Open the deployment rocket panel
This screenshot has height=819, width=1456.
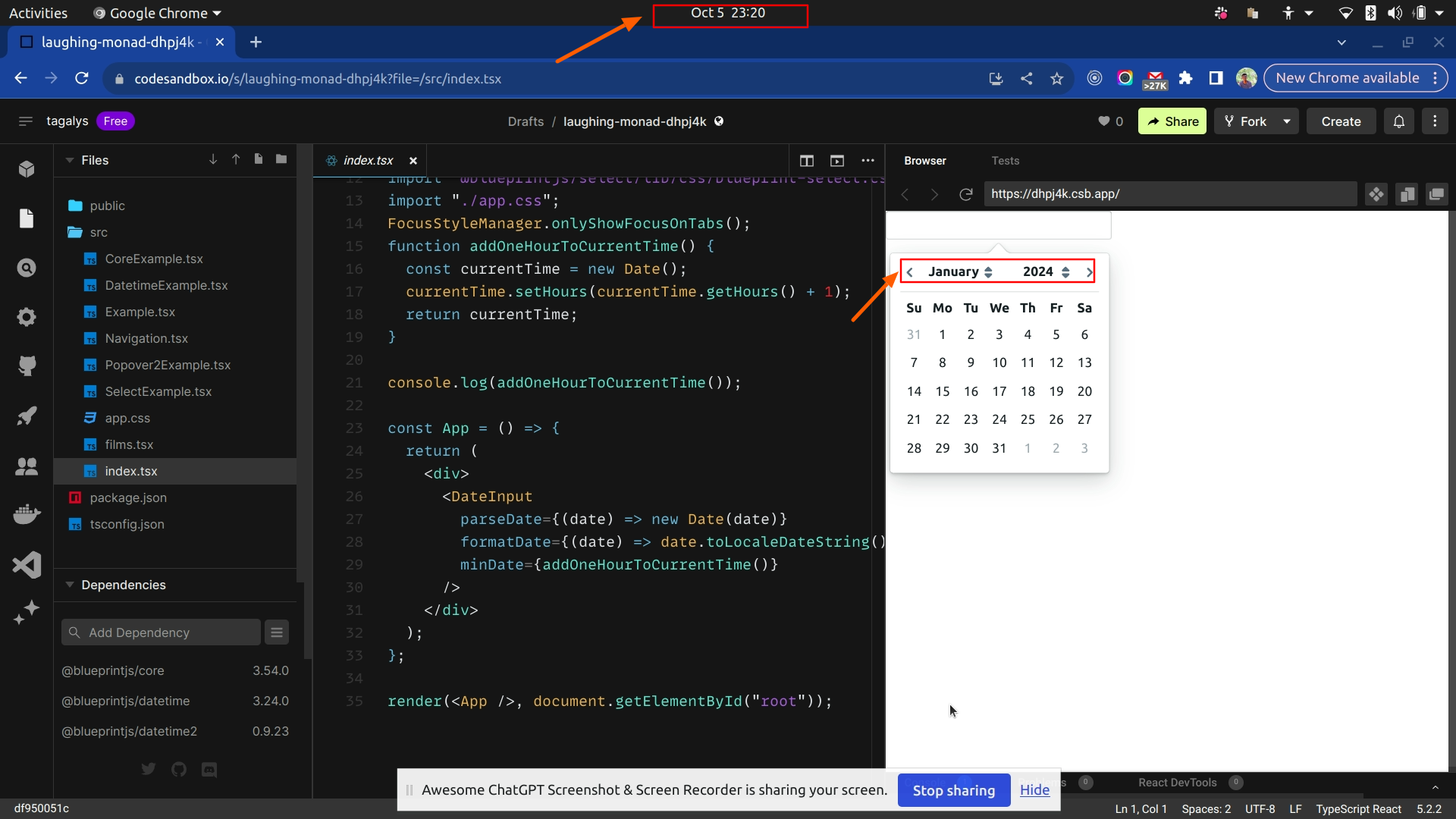(x=27, y=415)
